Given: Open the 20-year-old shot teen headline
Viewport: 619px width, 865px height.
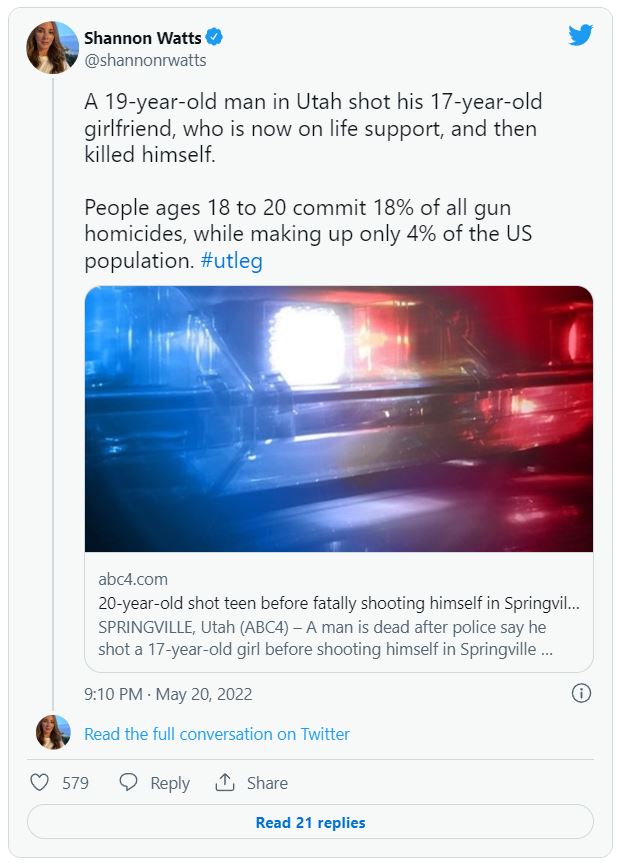Looking at the screenshot, I should (x=338, y=605).
